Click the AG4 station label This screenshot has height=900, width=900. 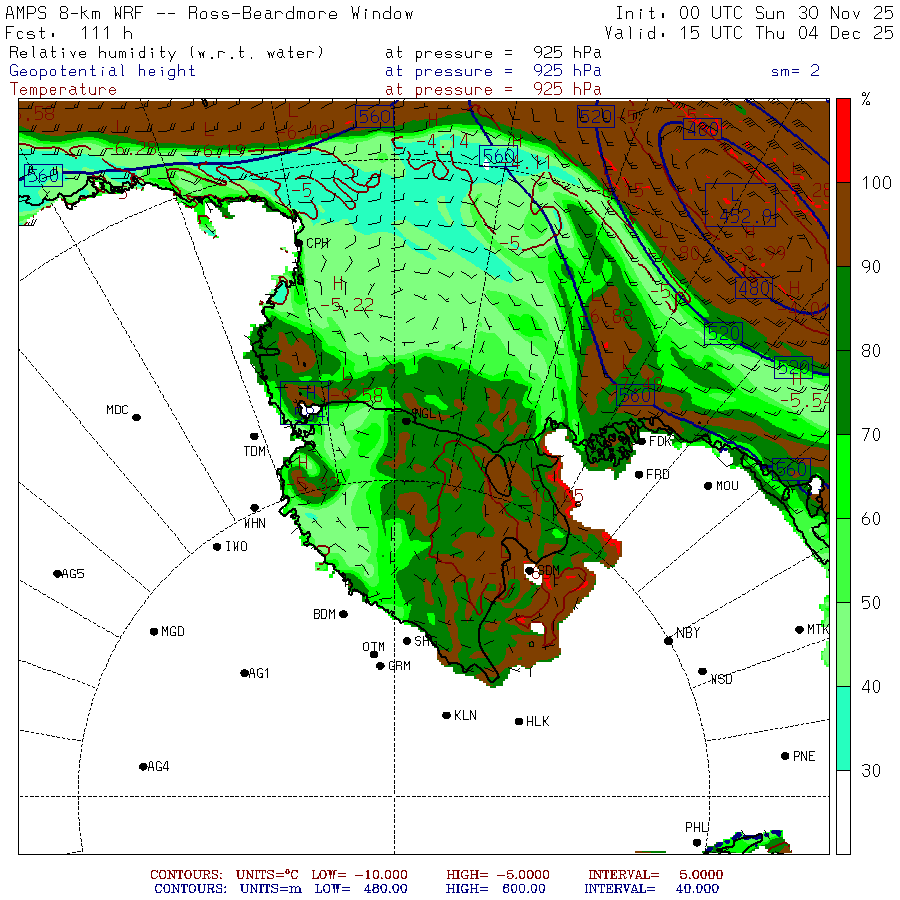point(158,766)
